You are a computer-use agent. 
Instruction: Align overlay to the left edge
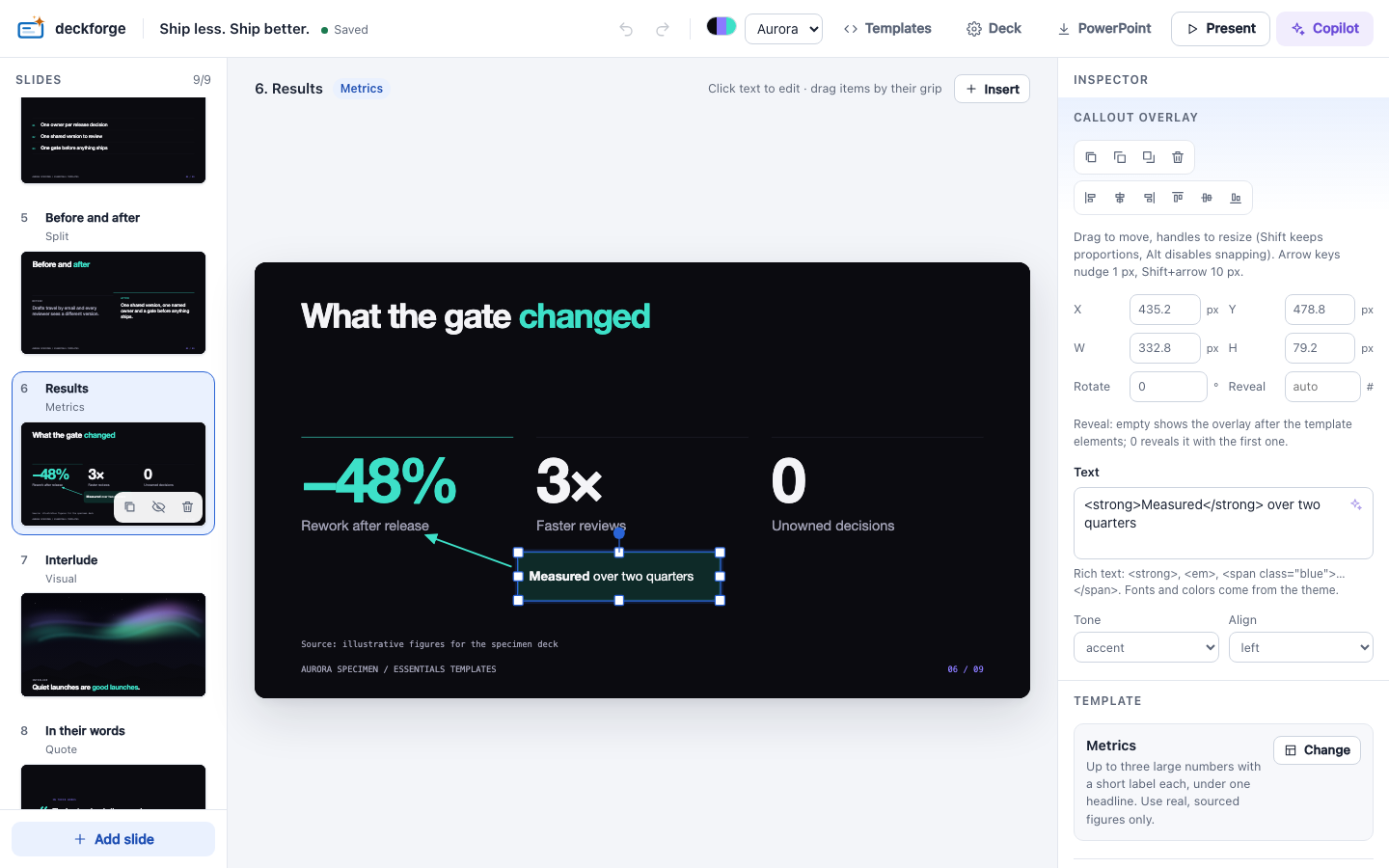point(1091,198)
